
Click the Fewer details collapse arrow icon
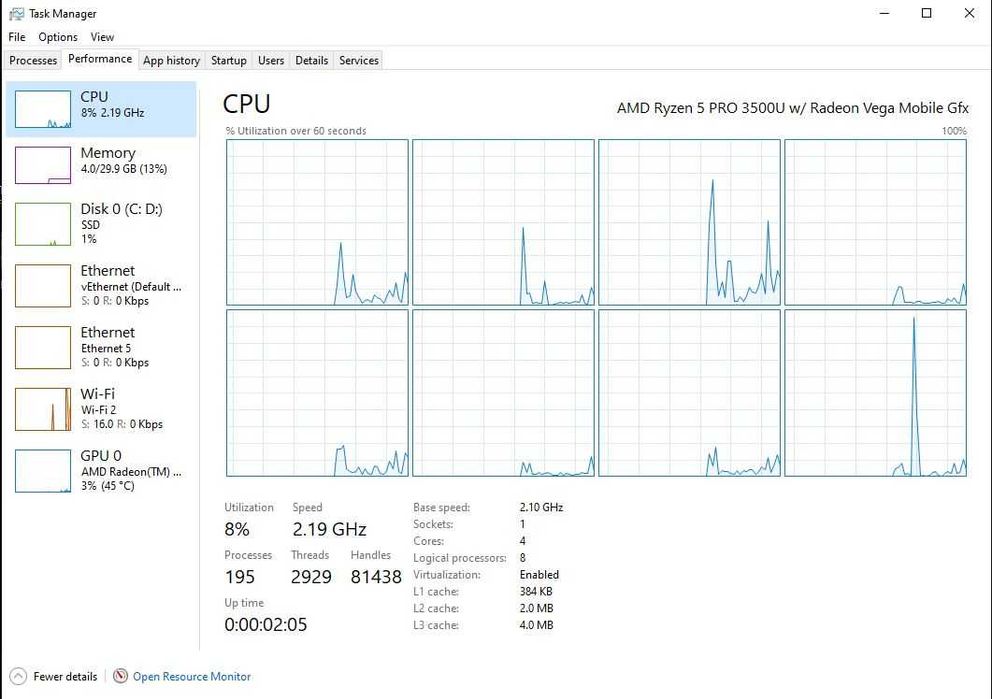click(x=18, y=676)
